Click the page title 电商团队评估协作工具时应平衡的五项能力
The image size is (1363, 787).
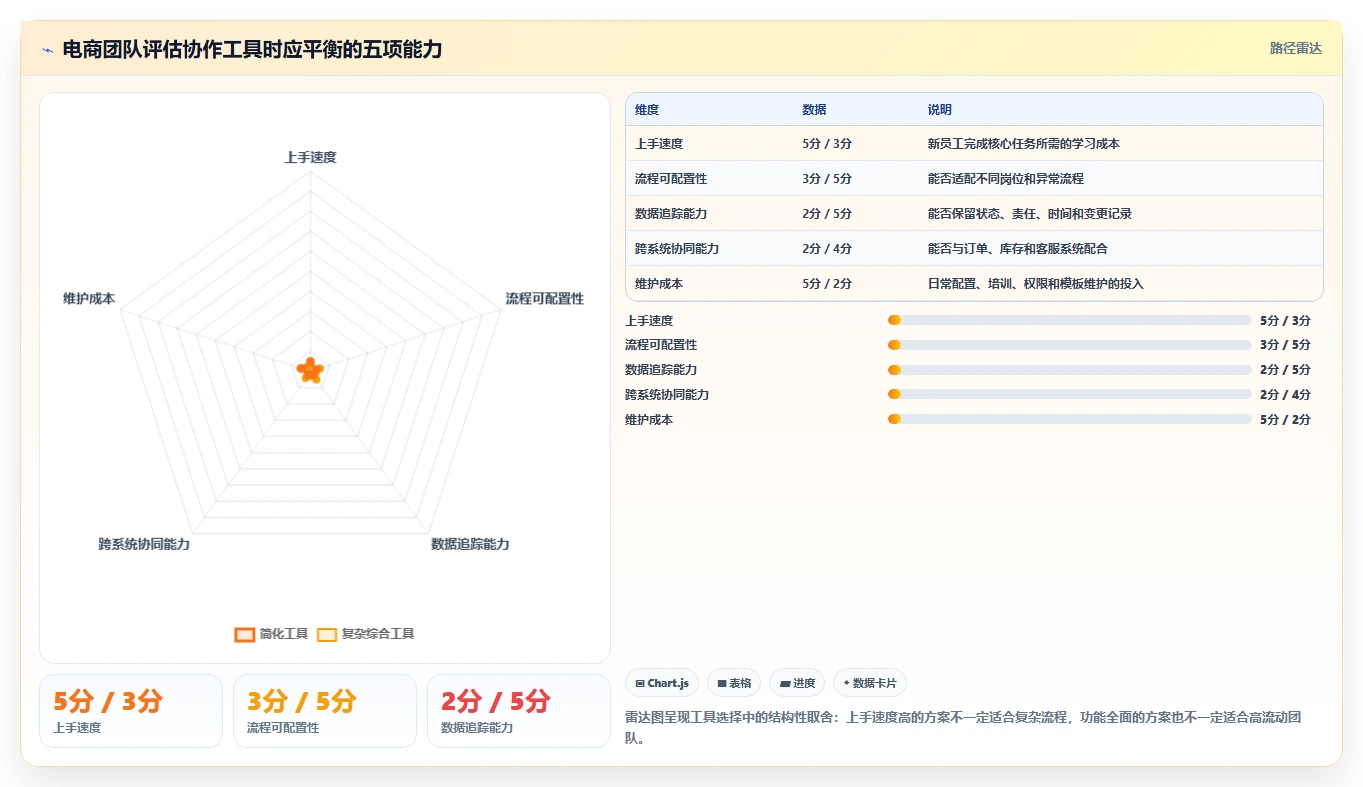point(252,50)
